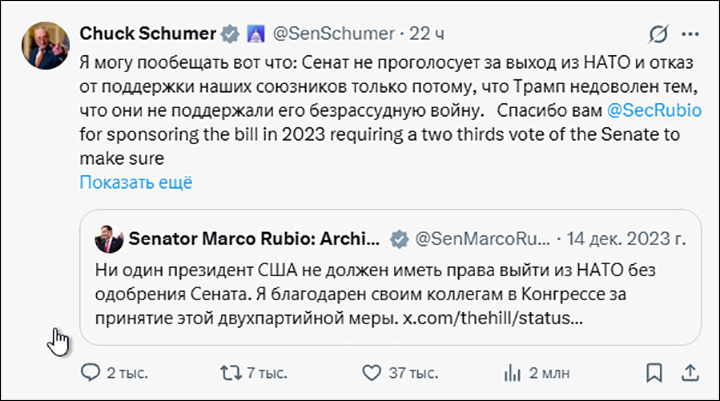Click the verified badge on the quoted Rubio tweet
The height and width of the screenshot is (401, 720).
pyautogui.click(x=398, y=240)
